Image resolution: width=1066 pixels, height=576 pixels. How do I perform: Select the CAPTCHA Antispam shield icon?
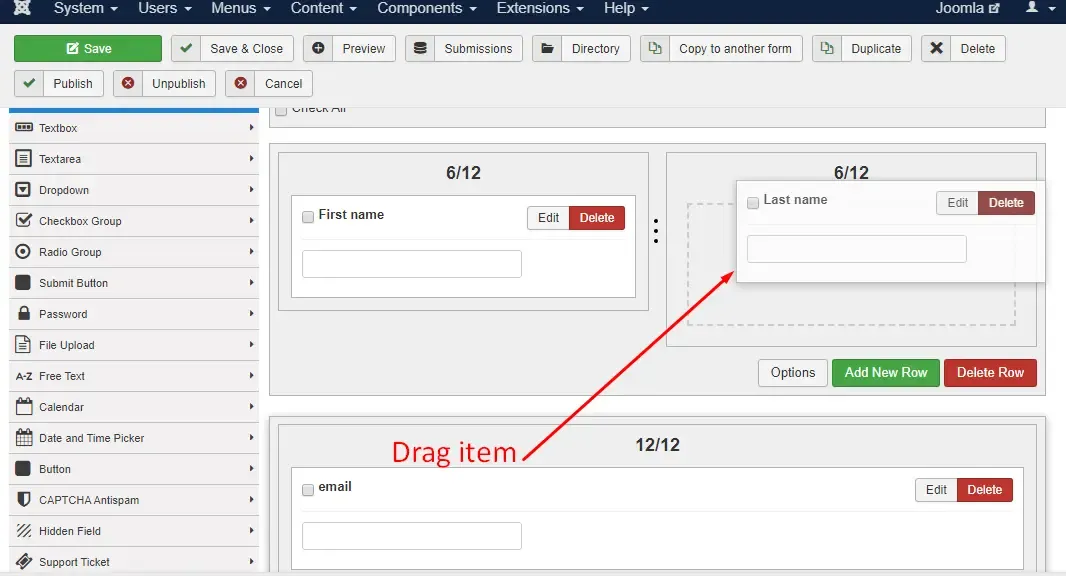[x=24, y=500]
